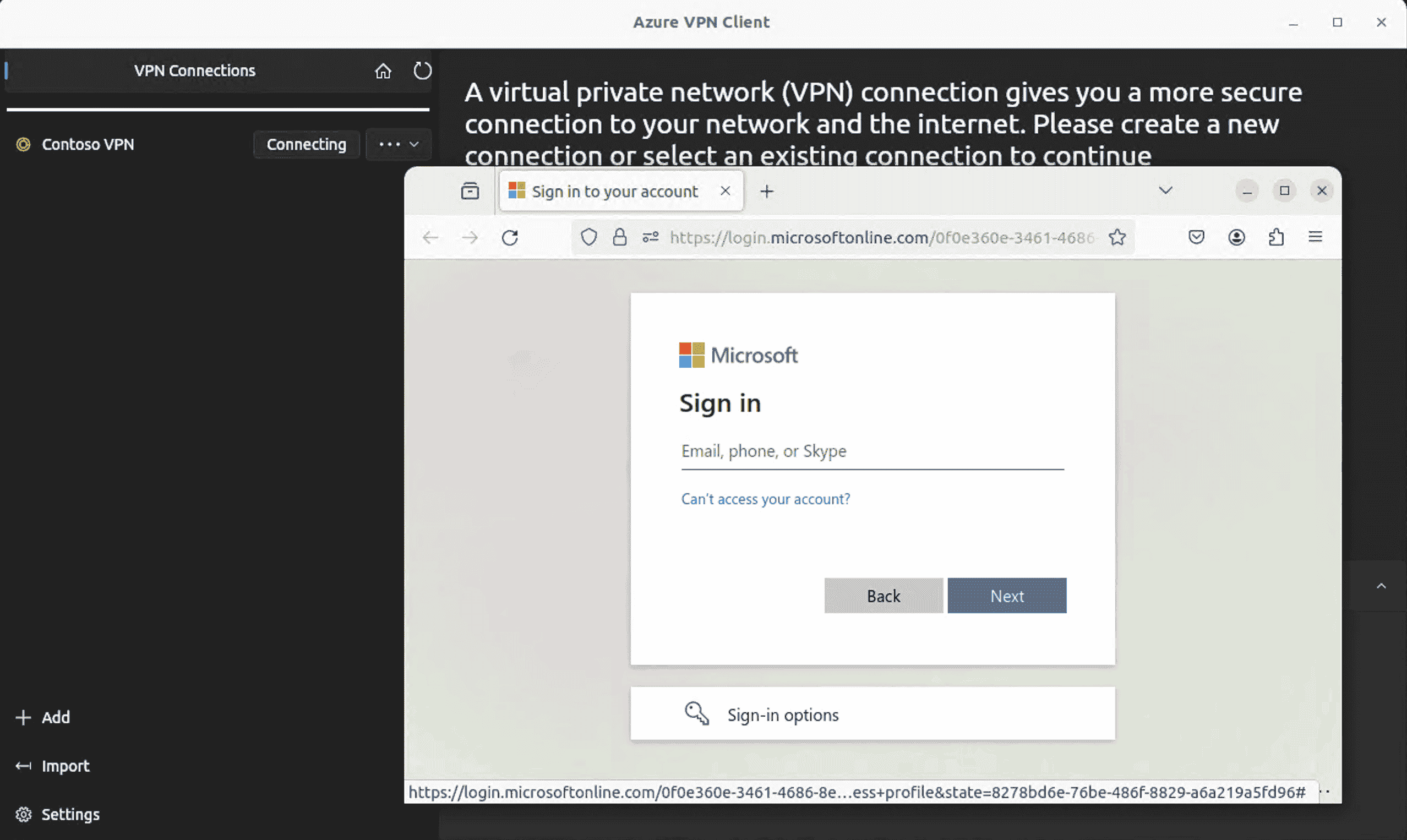The width and height of the screenshot is (1407, 840).
Task: Click the key icon in Sign-in options
Action: click(x=697, y=713)
